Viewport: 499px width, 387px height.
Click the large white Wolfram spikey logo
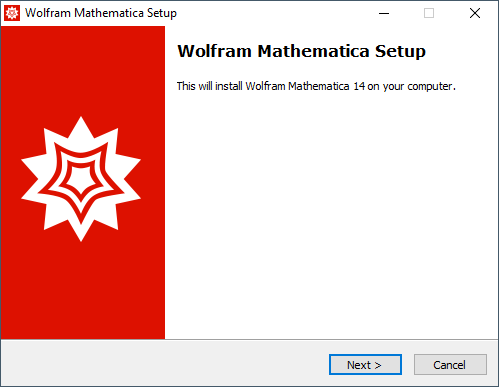coord(81,179)
